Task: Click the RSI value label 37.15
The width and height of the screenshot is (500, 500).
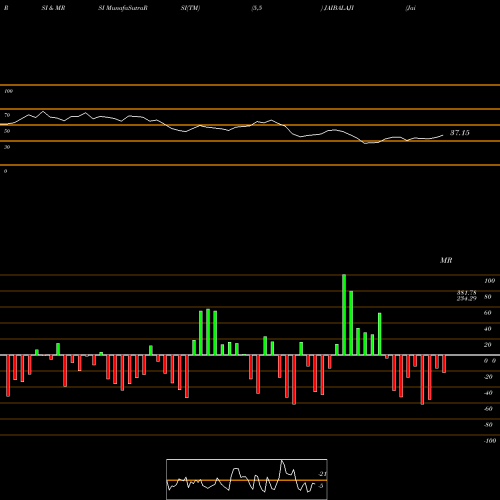Action: (460, 133)
